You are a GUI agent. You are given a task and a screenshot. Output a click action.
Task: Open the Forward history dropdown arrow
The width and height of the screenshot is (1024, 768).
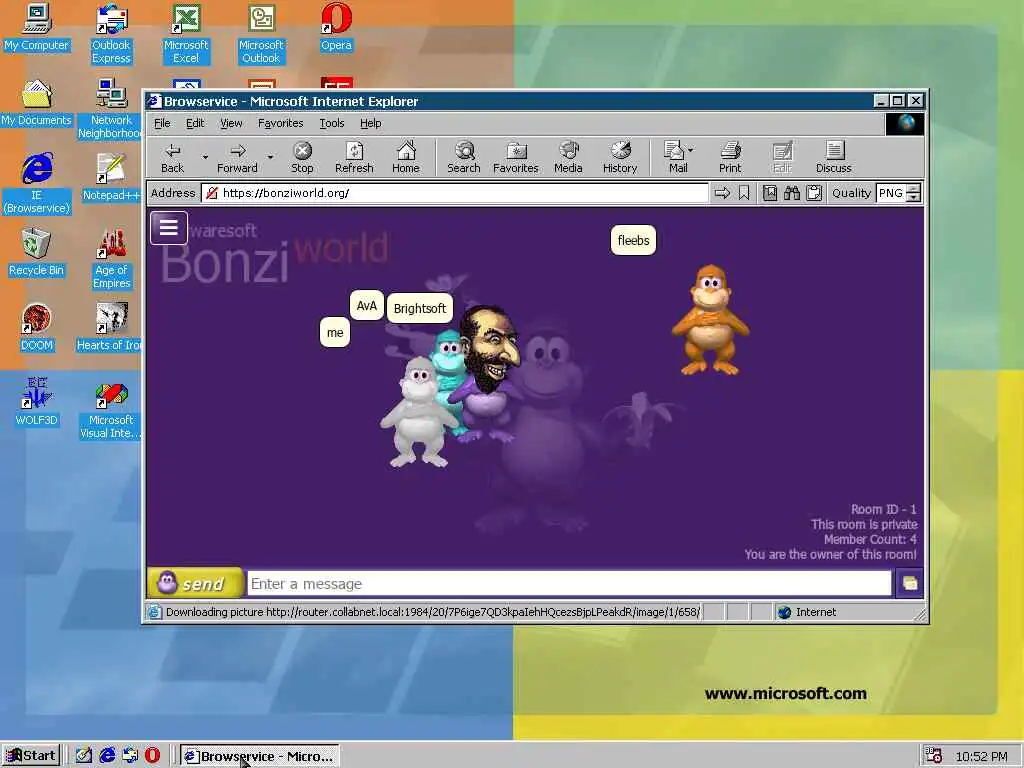(x=270, y=157)
